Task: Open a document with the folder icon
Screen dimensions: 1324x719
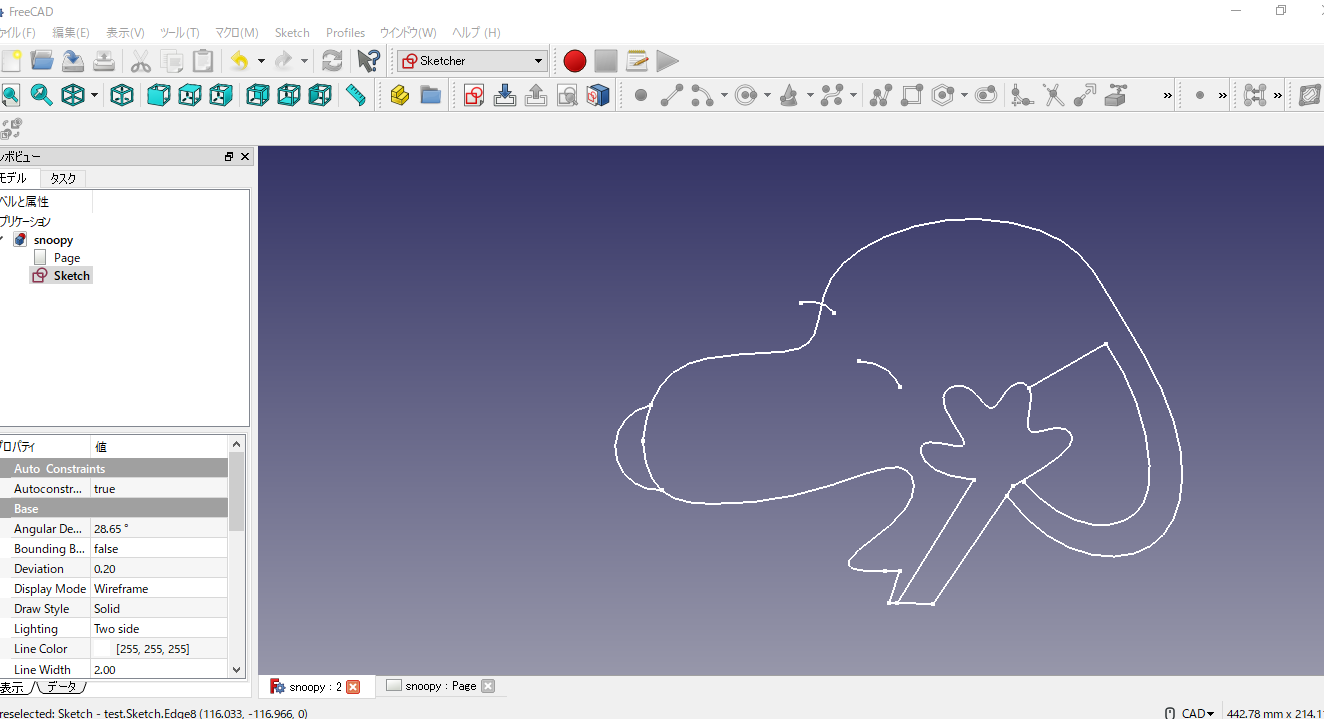Action: click(x=42, y=61)
